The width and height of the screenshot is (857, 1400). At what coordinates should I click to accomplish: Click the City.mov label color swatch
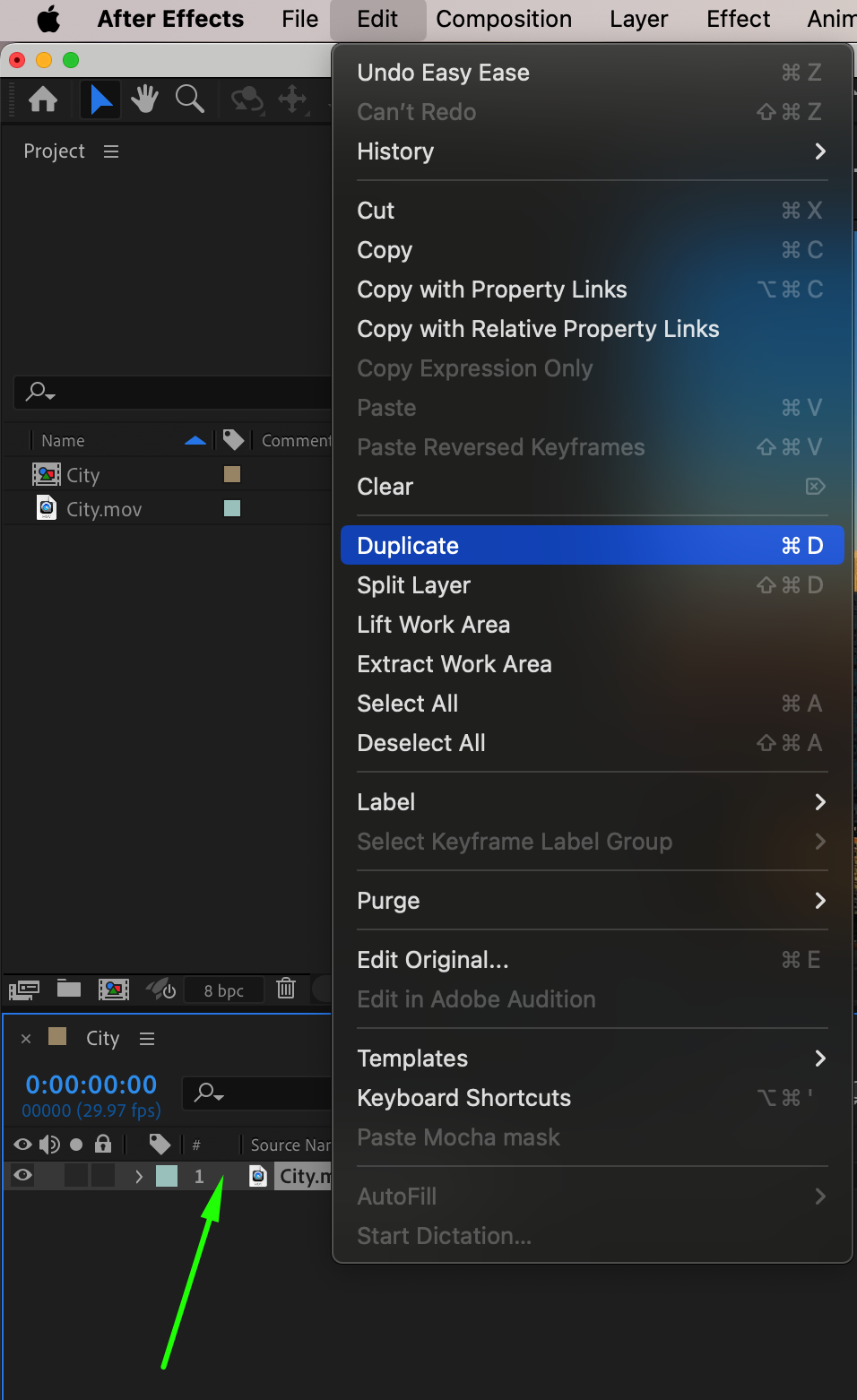click(232, 508)
